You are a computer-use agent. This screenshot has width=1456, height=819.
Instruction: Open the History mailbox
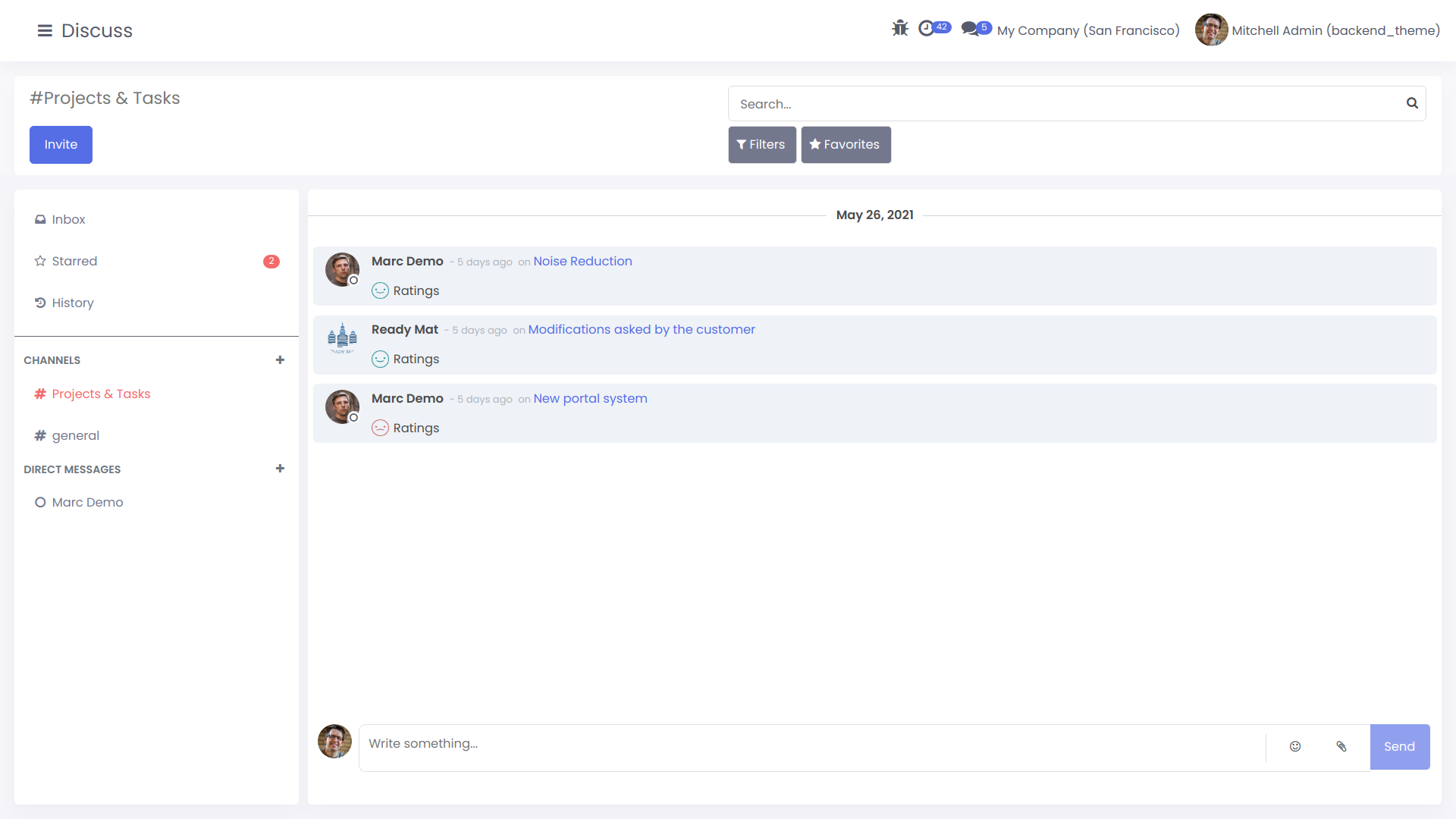click(x=73, y=303)
